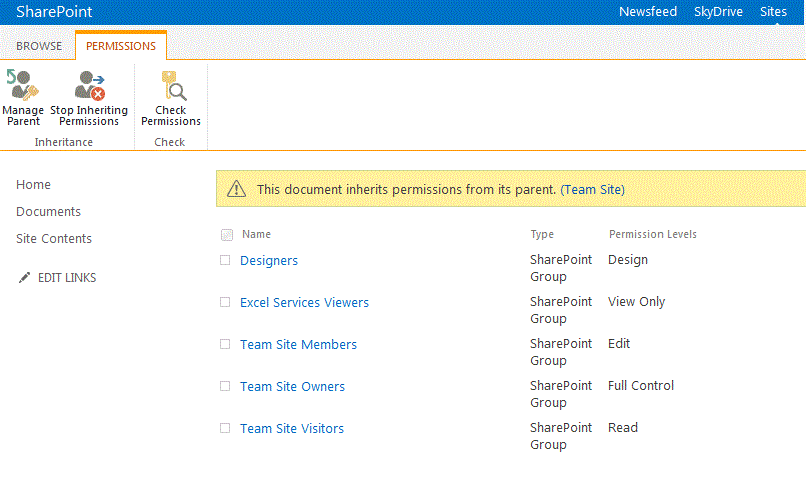This screenshot has height=479, width=806.
Task: Select the PERMISSIONS ribbon tab
Action: coord(121,46)
